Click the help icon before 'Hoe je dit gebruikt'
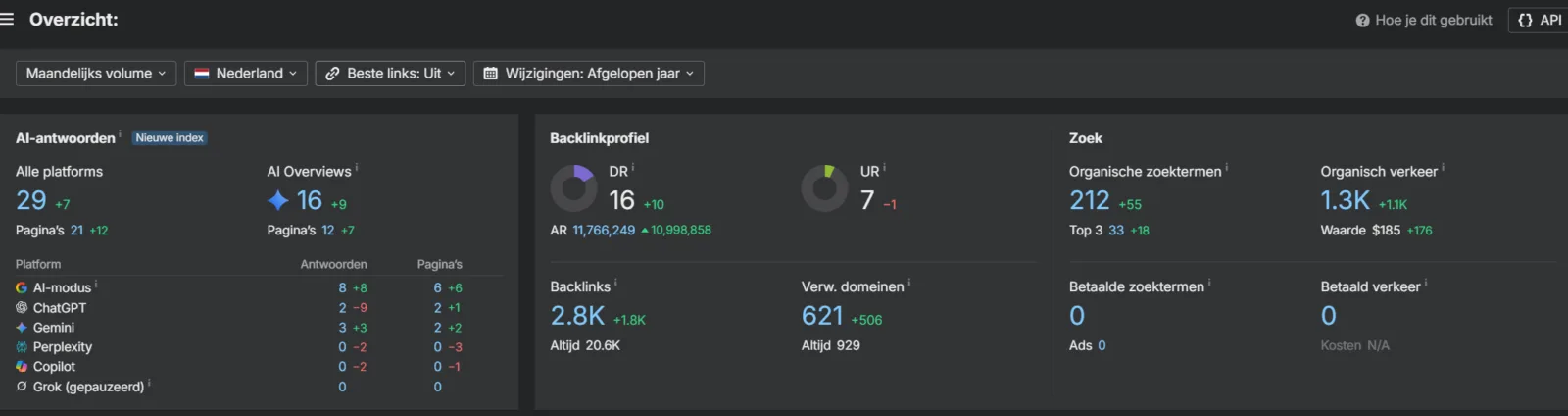1568x416 pixels. tap(1362, 20)
